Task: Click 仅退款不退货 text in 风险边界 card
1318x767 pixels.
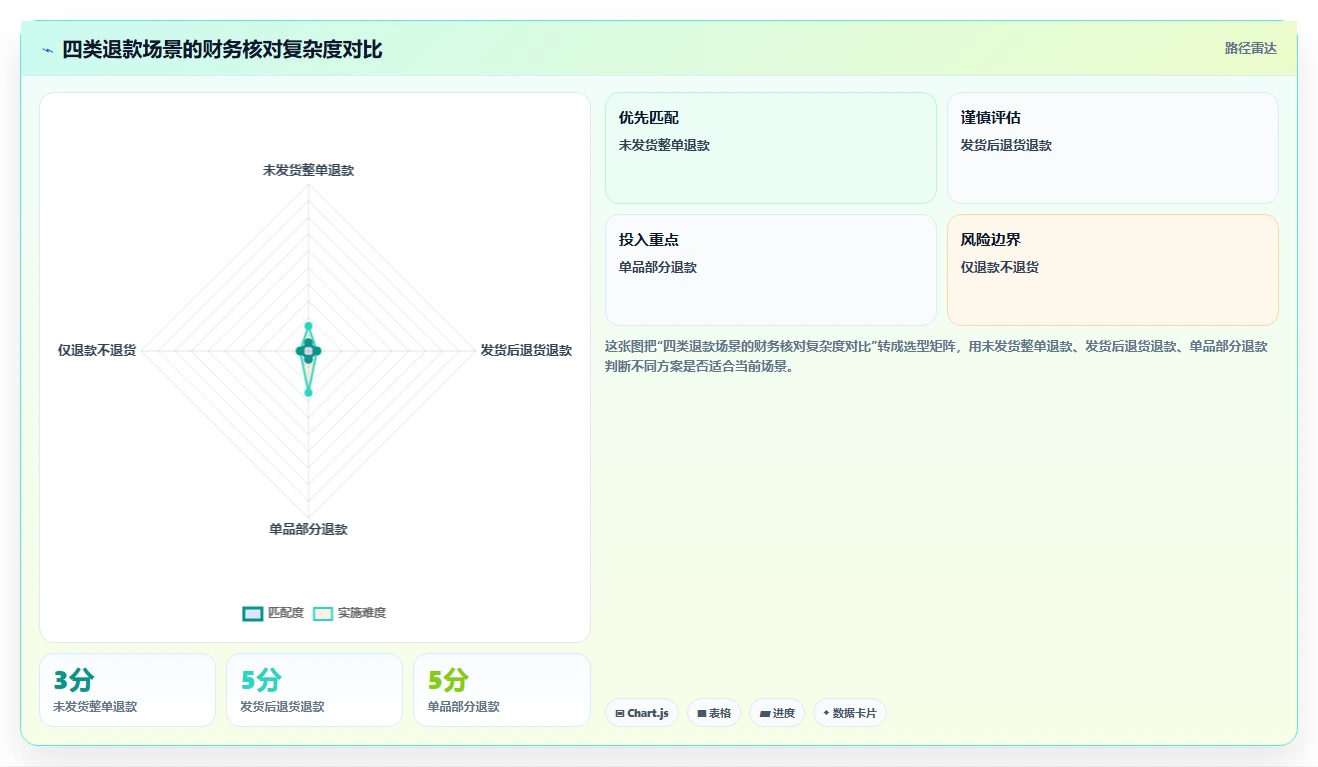Action: pyautogui.click(x=1000, y=267)
